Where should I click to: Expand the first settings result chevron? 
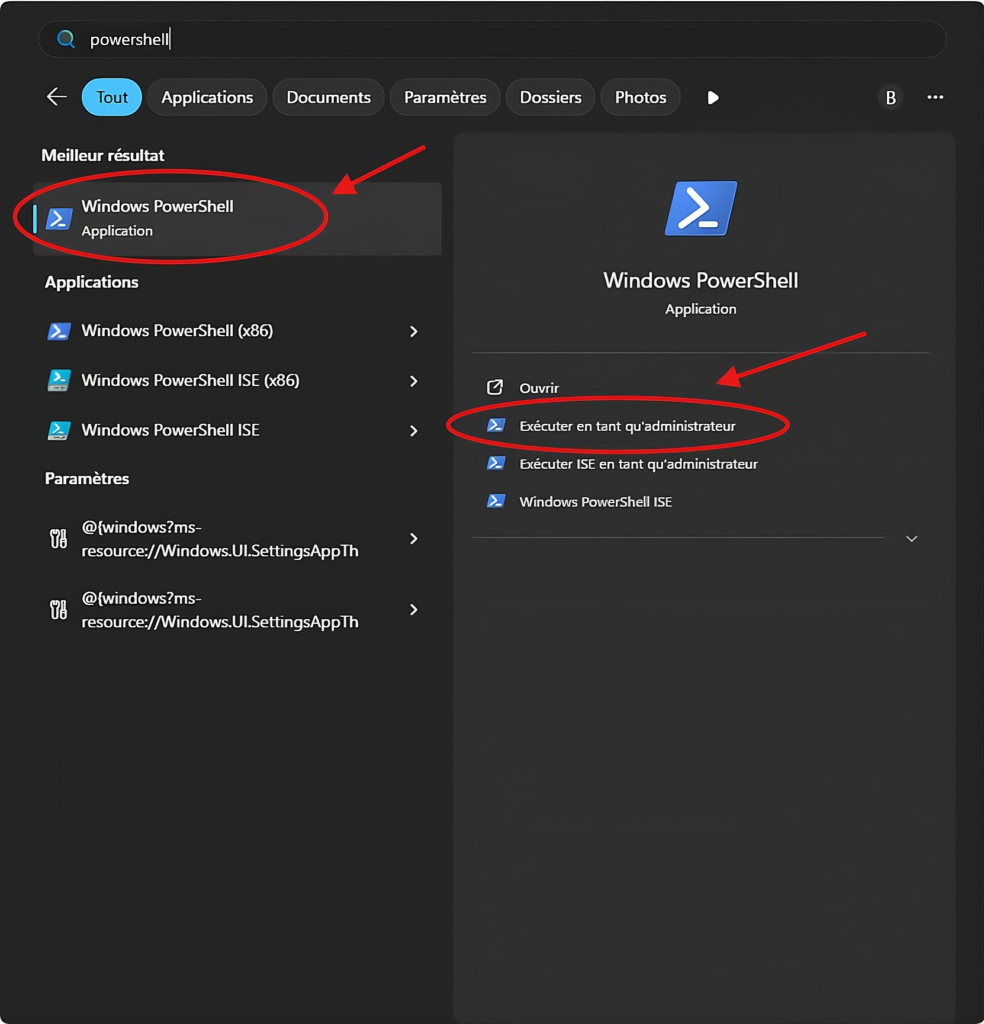413,539
